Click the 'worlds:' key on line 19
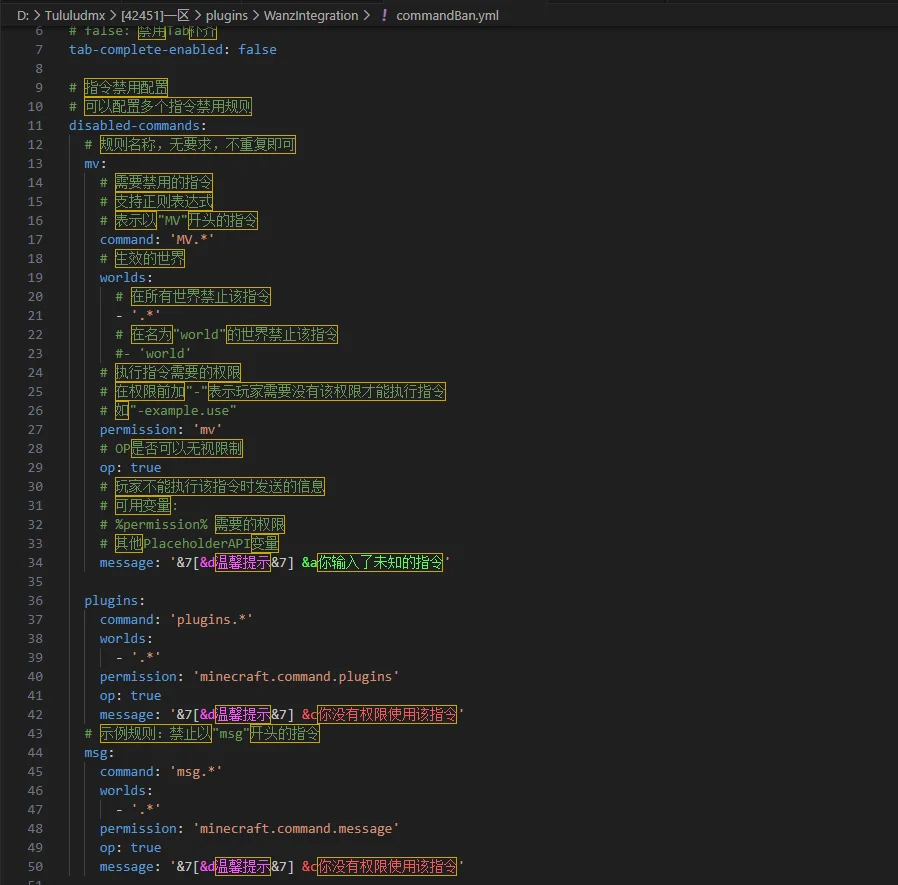The height and width of the screenshot is (885, 898). [x=126, y=278]
